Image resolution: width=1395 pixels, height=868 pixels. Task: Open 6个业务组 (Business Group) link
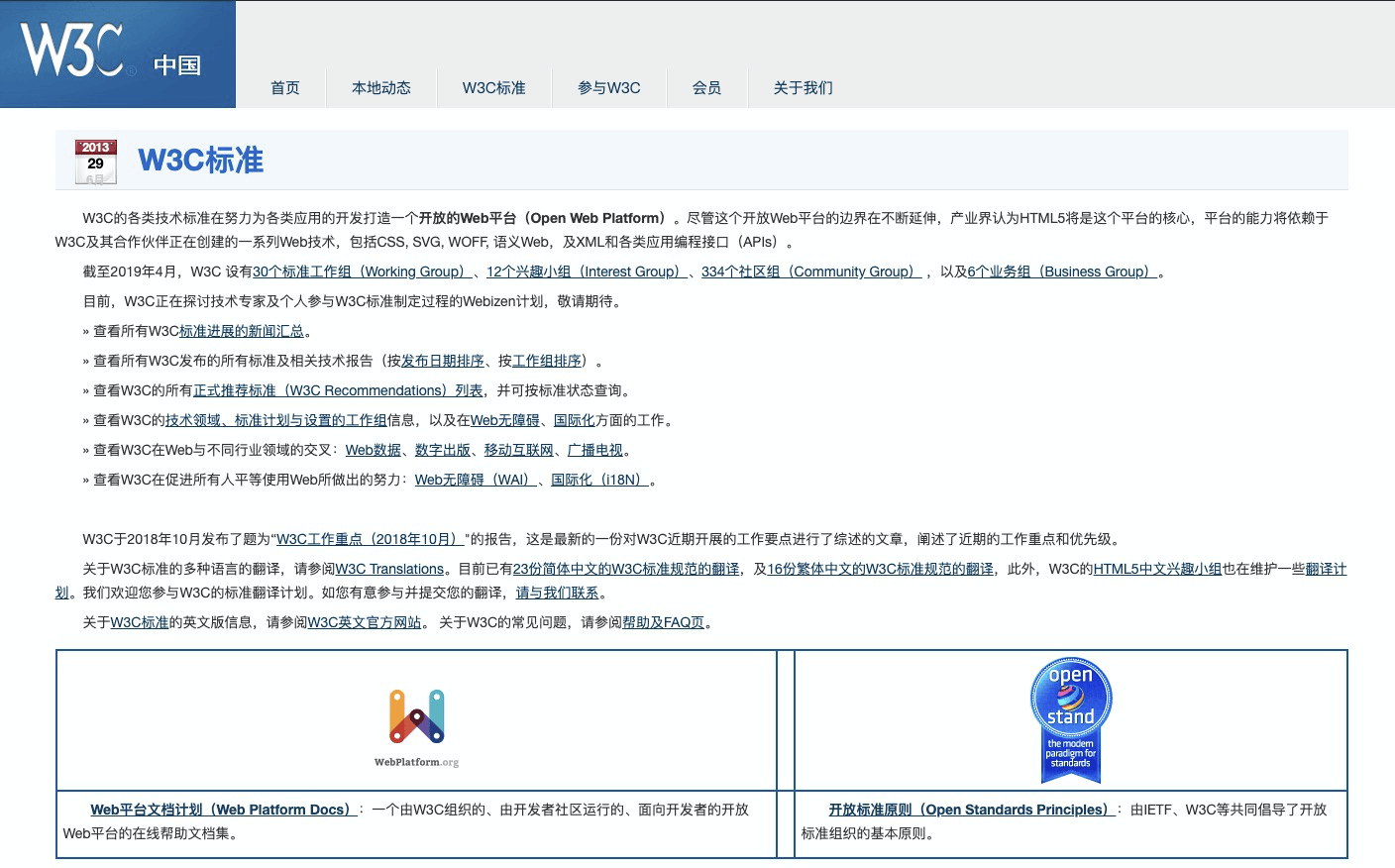click(1063, 271)
